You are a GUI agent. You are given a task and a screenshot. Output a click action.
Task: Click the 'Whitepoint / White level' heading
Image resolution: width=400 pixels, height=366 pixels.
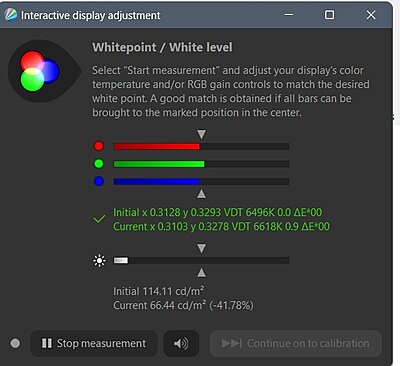[162, 47]
